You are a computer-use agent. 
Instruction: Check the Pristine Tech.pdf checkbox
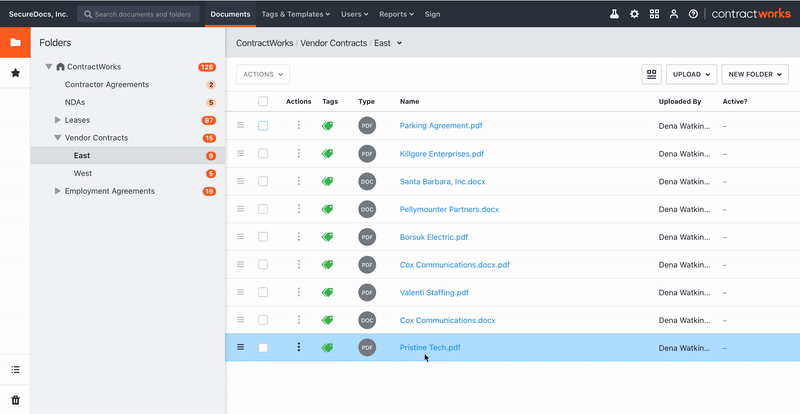(x=263, y=348)
